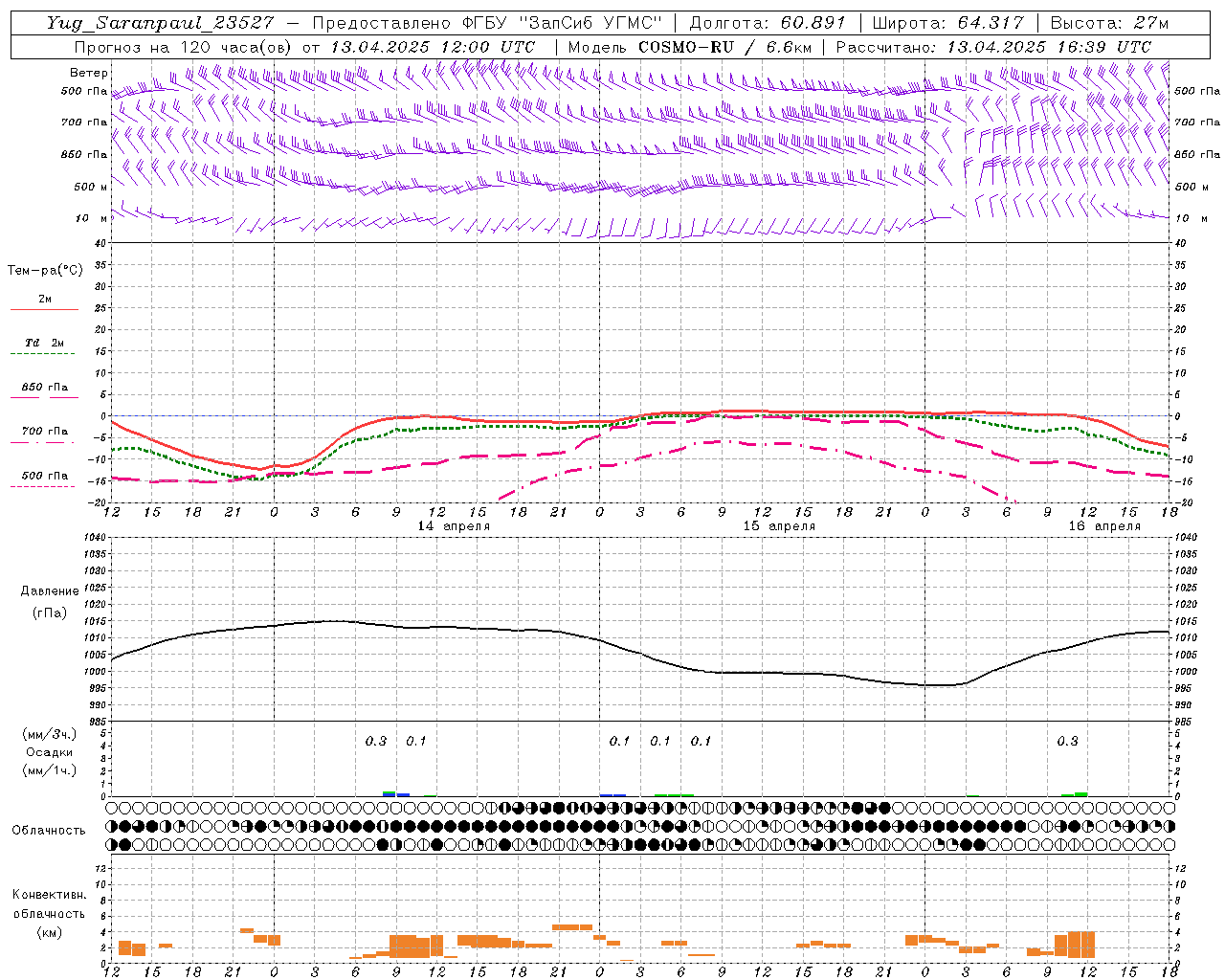Screen dimensions: 1225x980
Task: Click the (км) unit label
Action: [49, 932]
